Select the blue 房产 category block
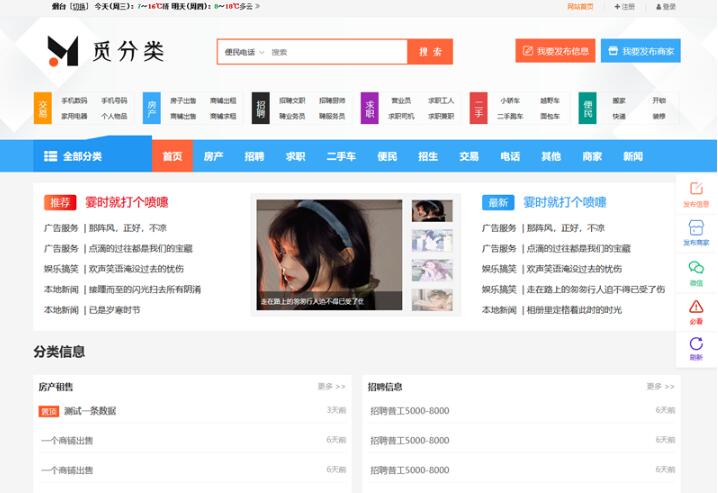The image size is (718, 493). tap(152, 108)
